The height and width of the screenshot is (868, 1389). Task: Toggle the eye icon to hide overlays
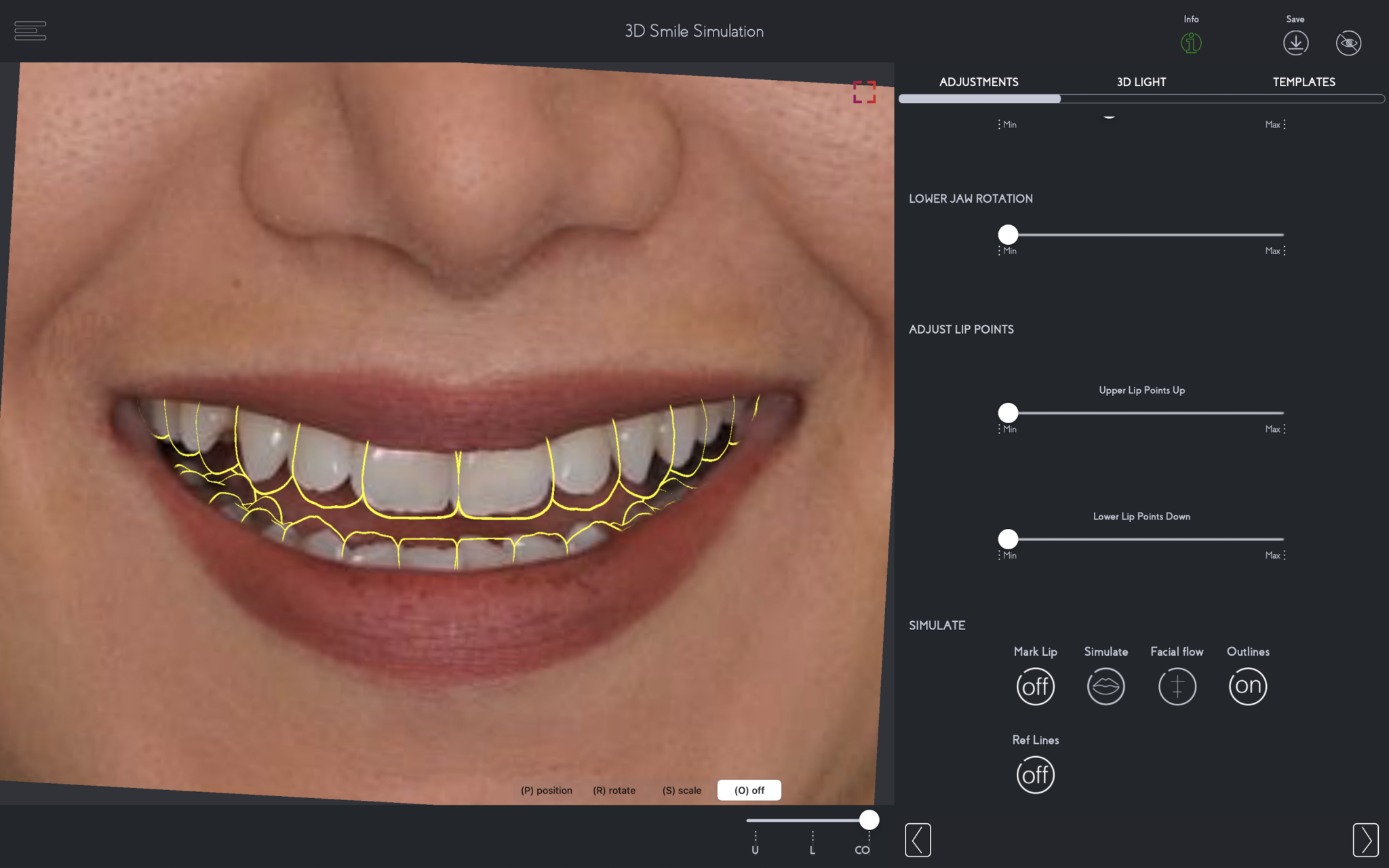click(x=1348, y=42)
